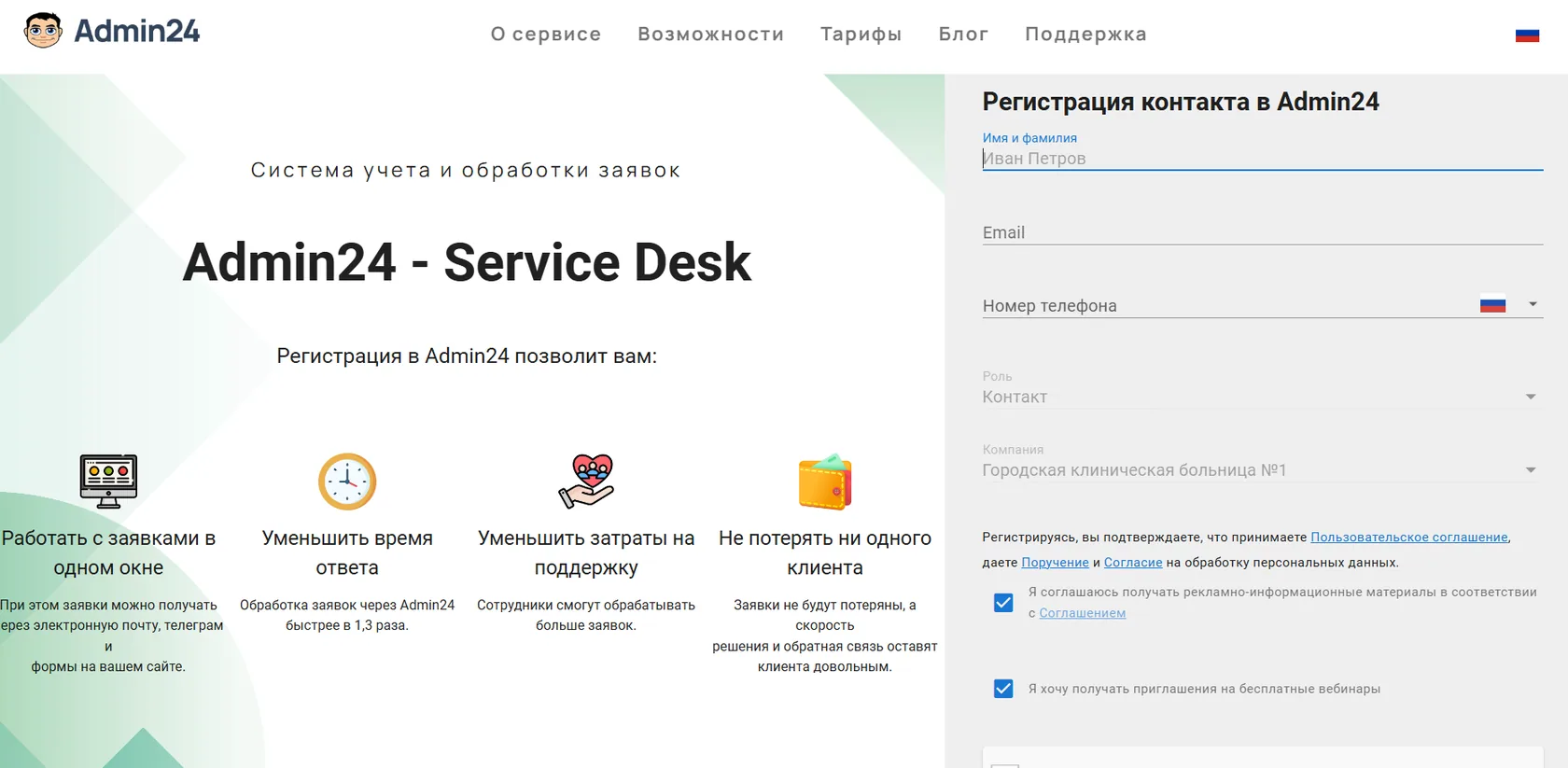Viewport: 1568px width, 768px height.
Task: Expand the 'Компания' dropdown
Action: click(1531, 470)
